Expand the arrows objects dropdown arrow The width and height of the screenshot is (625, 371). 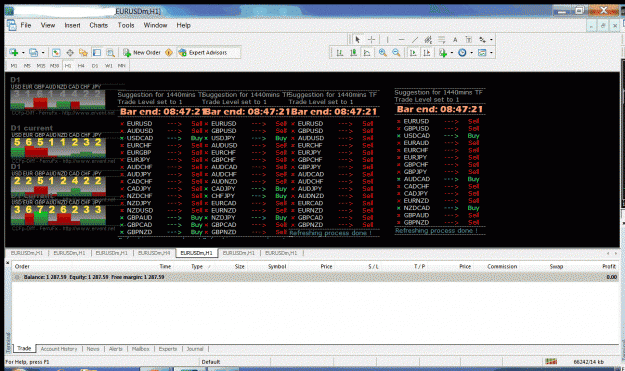[491, 39]
